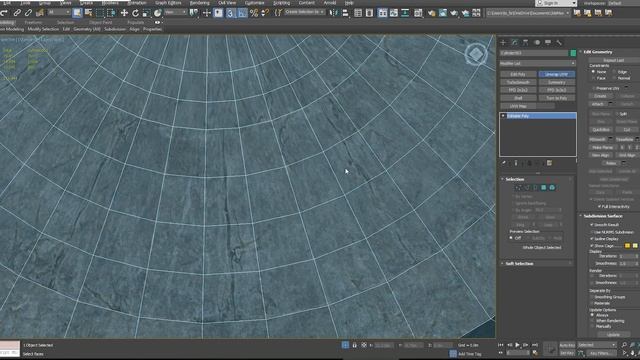The height and width of the screenshot is (360, 640).
Task: Select the None constraint radio button
Action: point(593,72)
